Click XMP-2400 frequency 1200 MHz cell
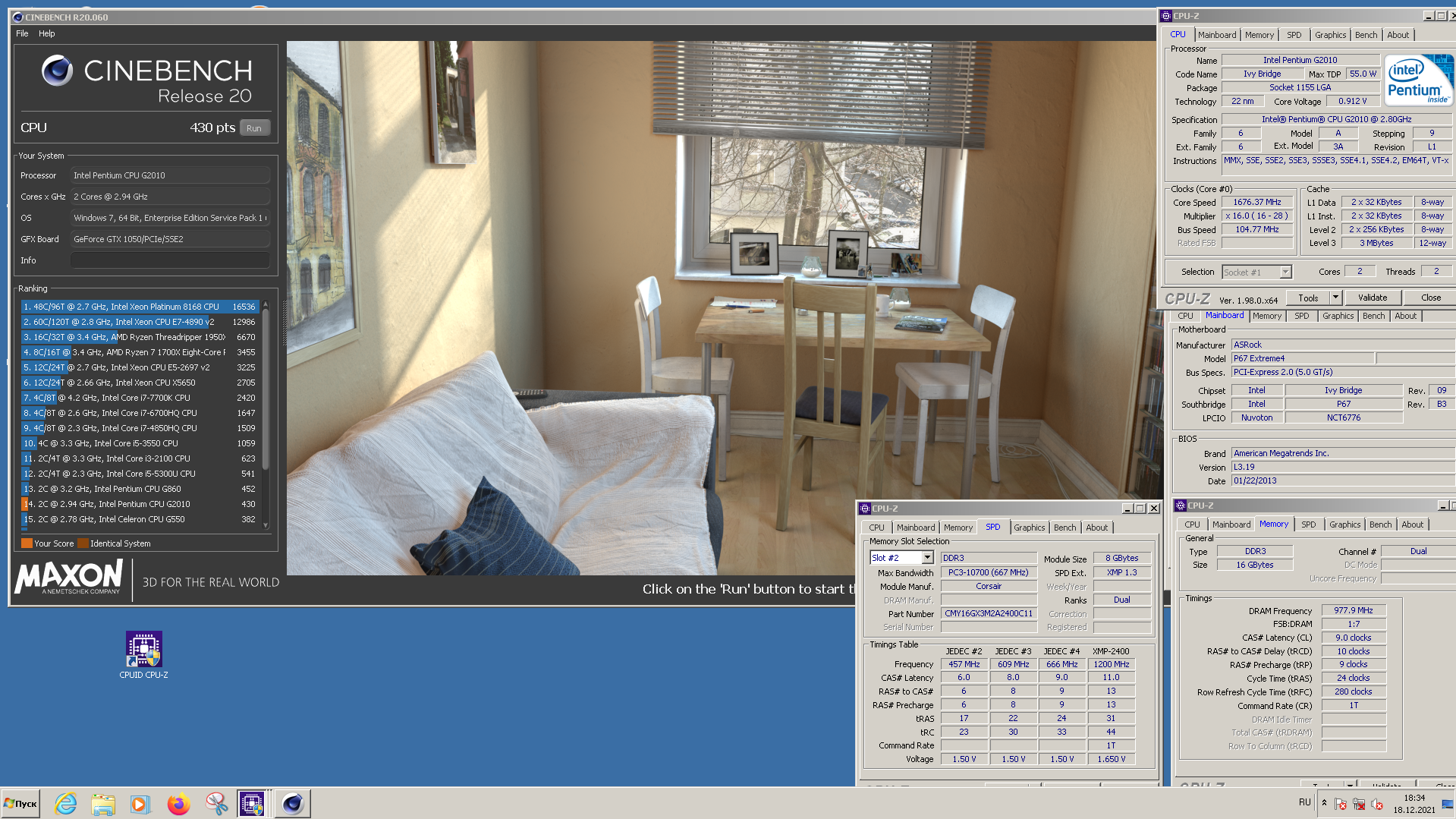 [x=1111, y=664]
